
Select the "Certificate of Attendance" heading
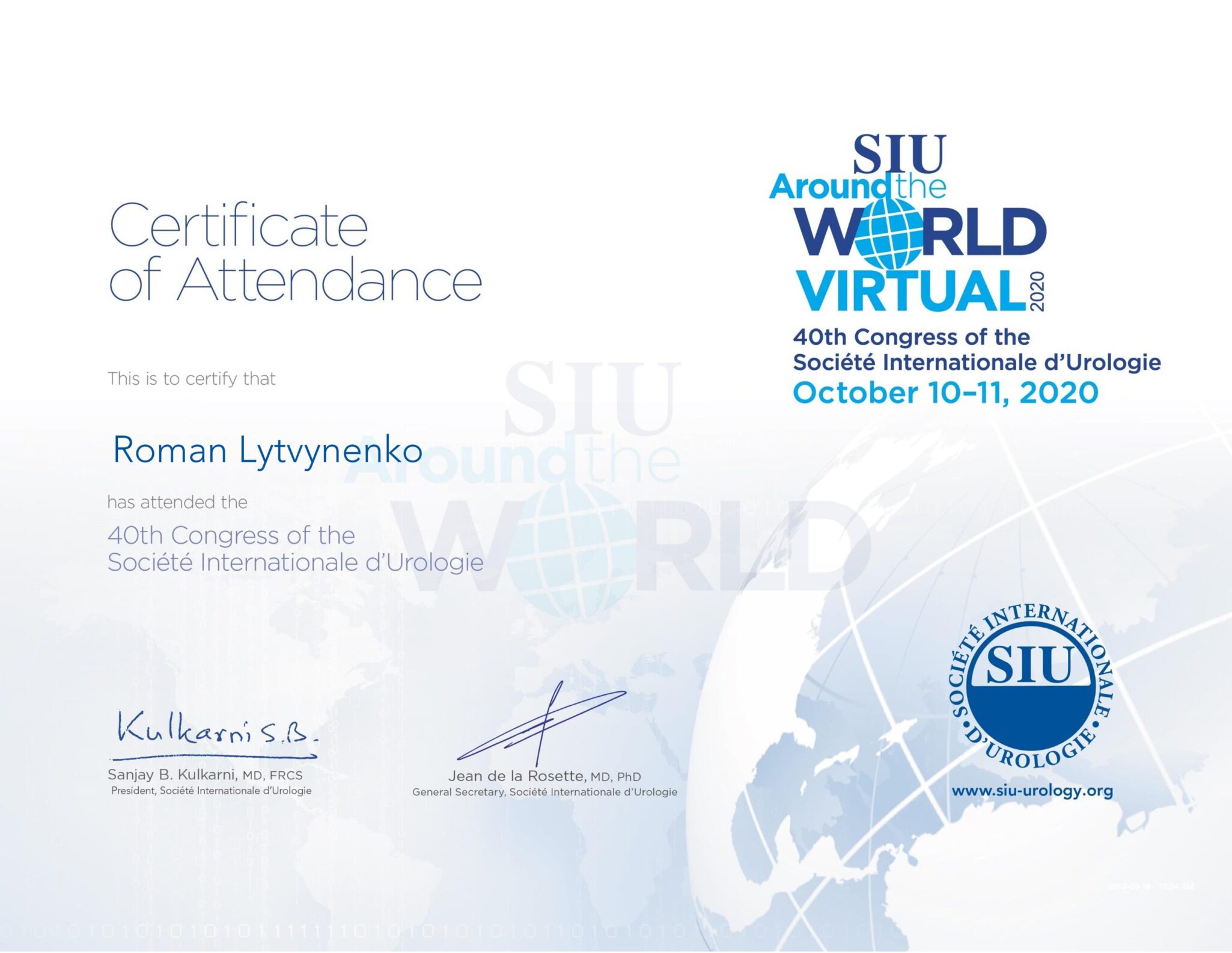pos(295,253)
